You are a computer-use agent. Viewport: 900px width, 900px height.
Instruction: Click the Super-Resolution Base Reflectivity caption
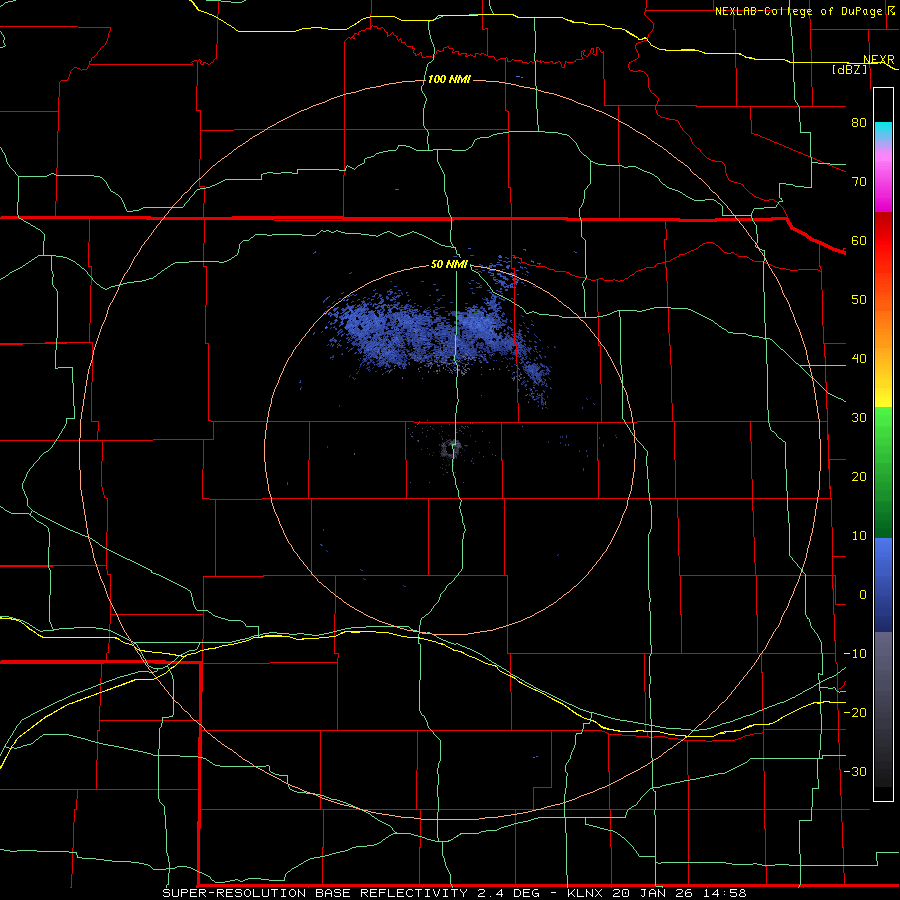[x=455, y=893]
